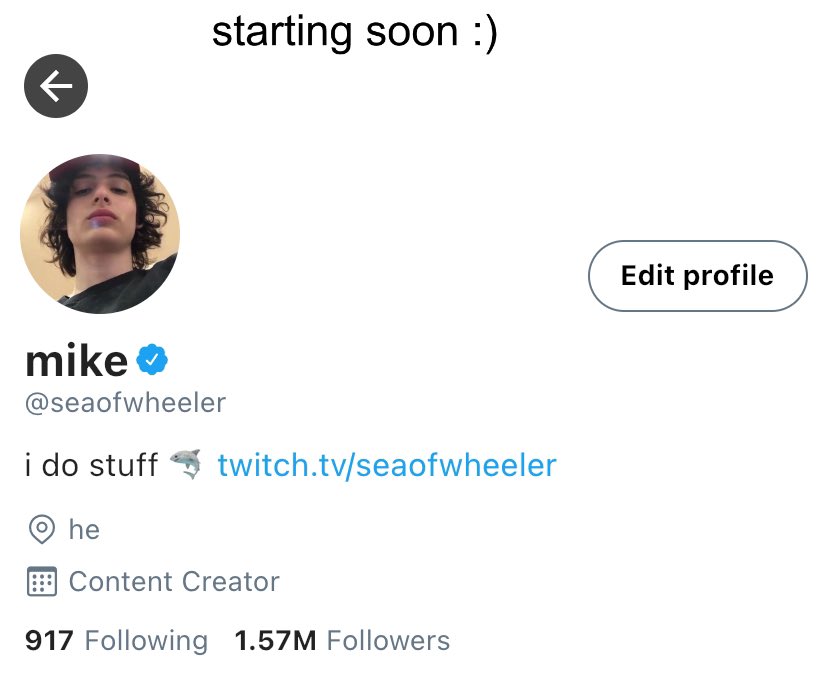Click the blue verified badge
This screenshot has width=828, height=698.
pos(152,359)
